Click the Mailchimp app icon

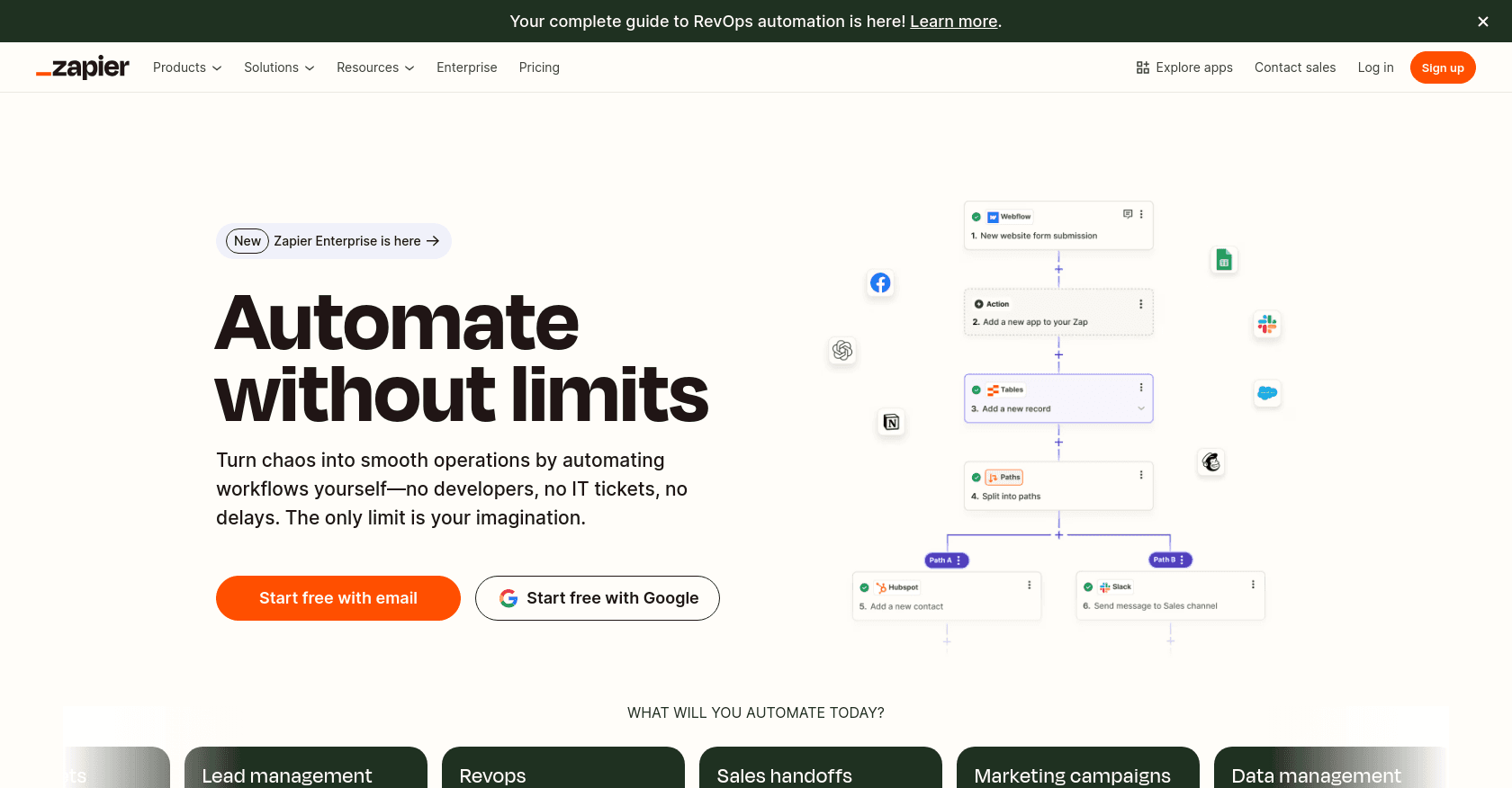[1211, 462]
